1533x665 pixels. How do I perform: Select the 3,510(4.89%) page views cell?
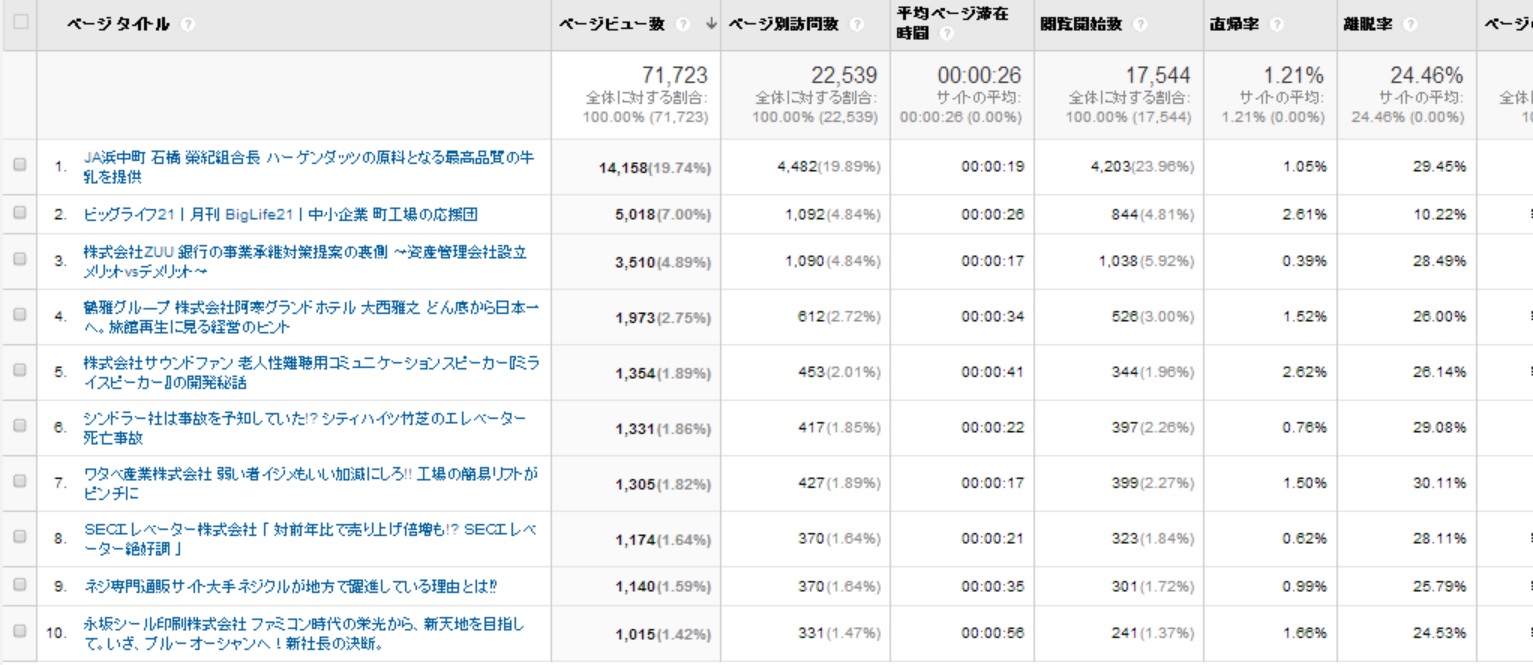(x=663, y=262)
